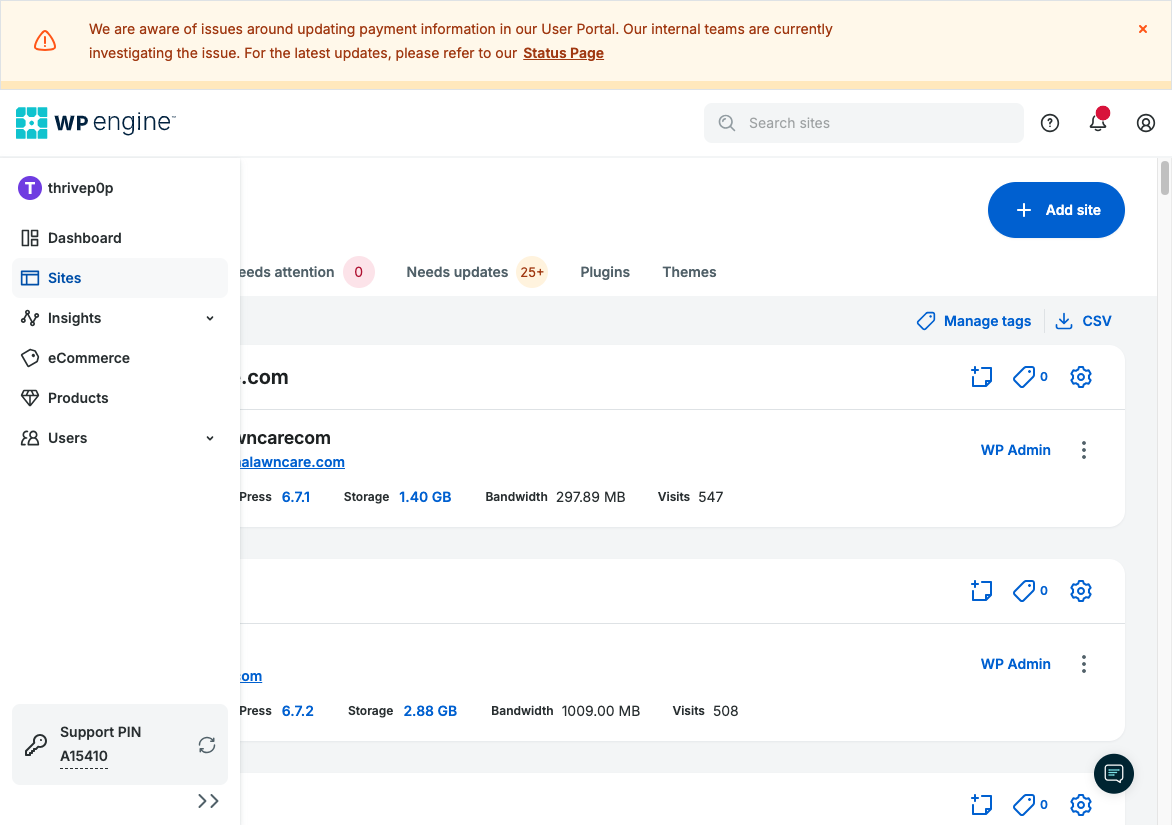This screenshot has height=825, width=1172.
Task: Add note icon on the .com site card
Action: [x=981, y=377]
